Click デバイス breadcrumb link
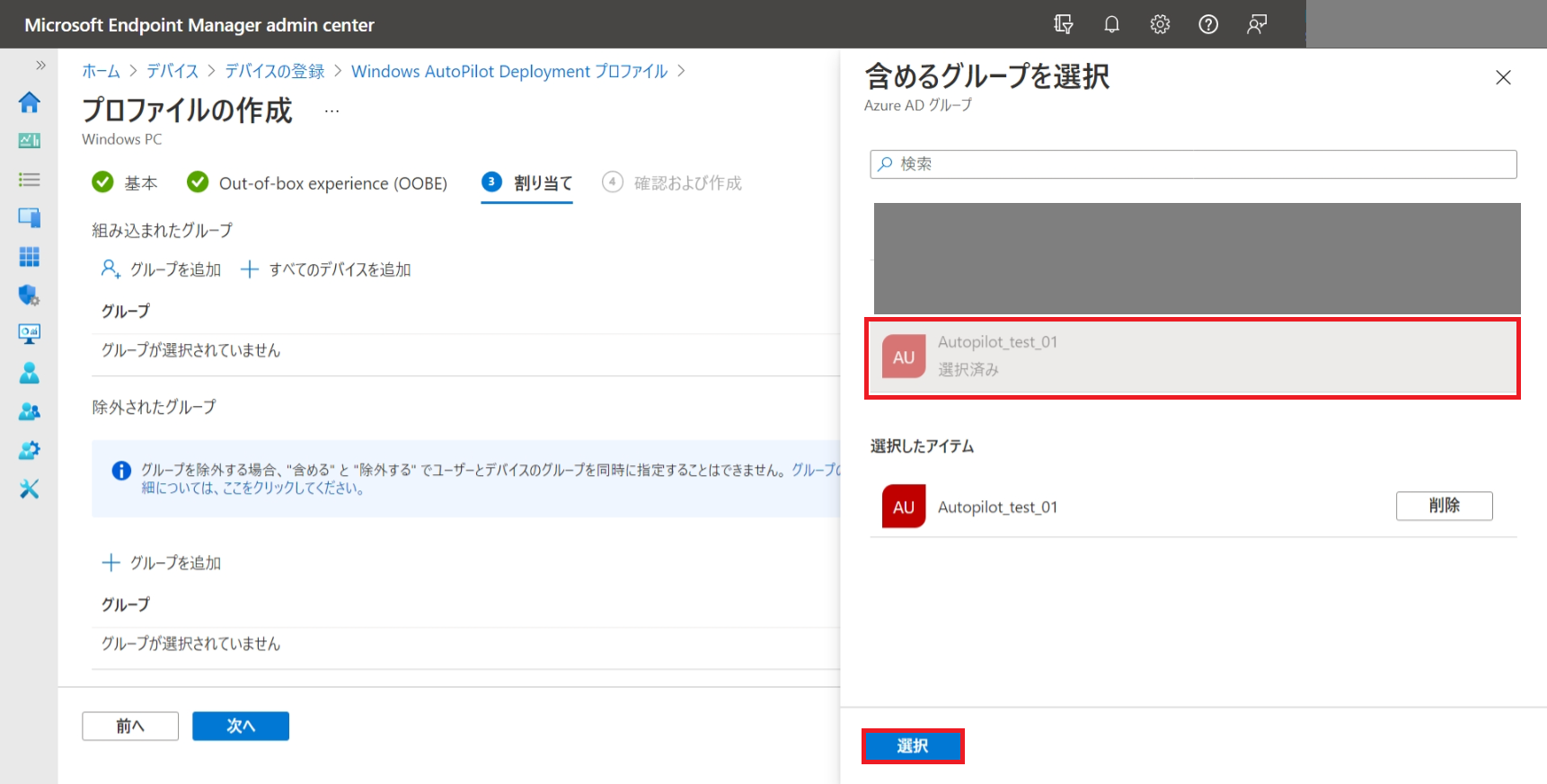1547x784 pixels. 172,71
